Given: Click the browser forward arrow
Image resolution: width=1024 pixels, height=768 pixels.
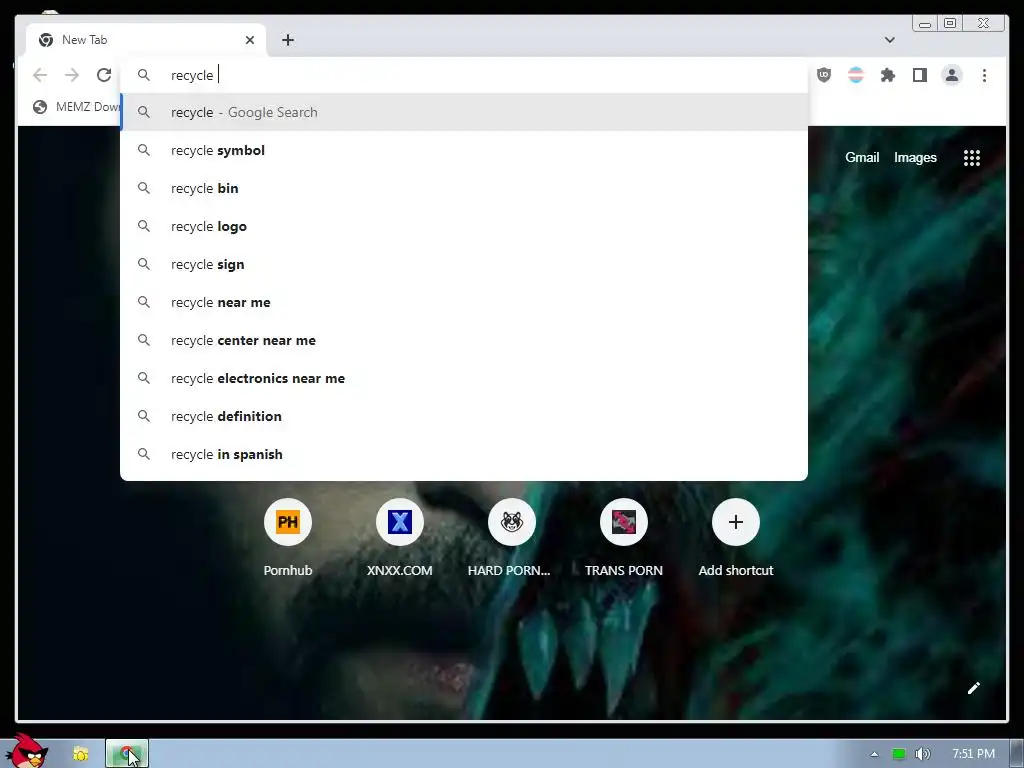Looking at the screenshot, I should click(x=72, y=75).
